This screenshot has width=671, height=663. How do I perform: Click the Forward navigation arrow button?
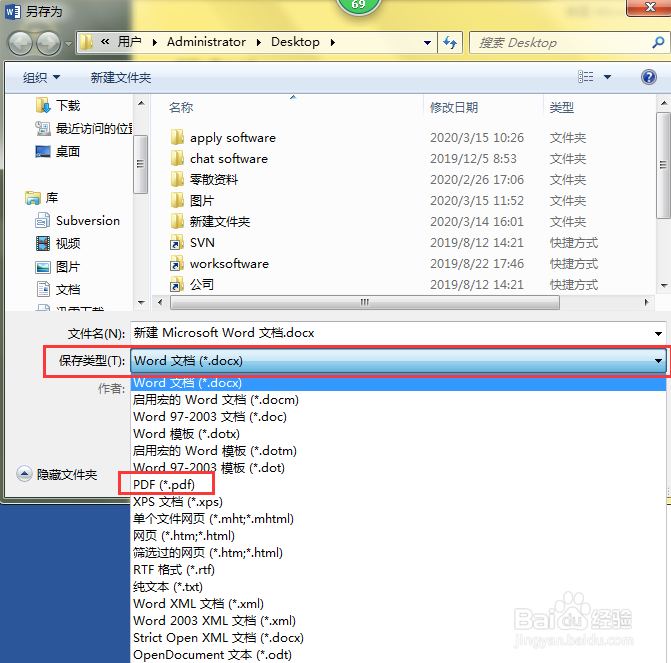(48, 43)
